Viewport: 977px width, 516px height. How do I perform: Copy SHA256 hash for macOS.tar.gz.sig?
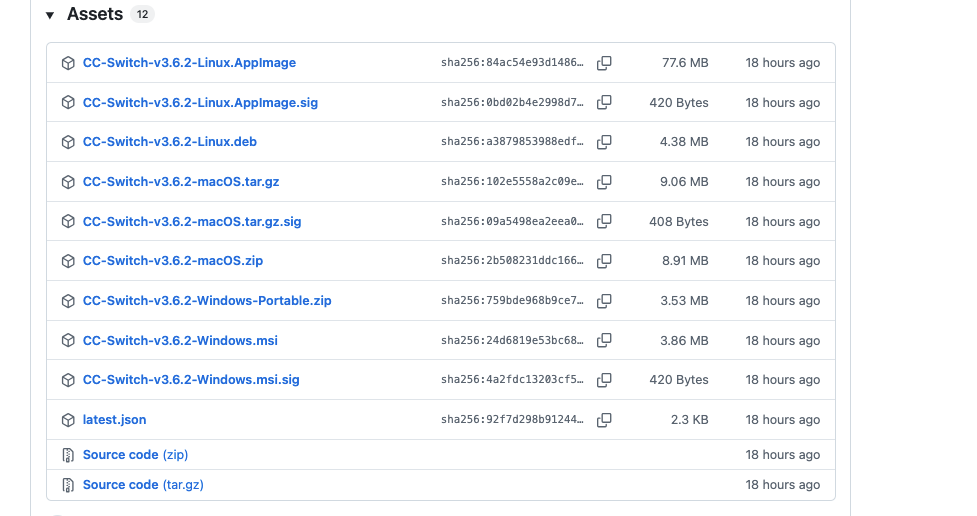pos(604,222)
